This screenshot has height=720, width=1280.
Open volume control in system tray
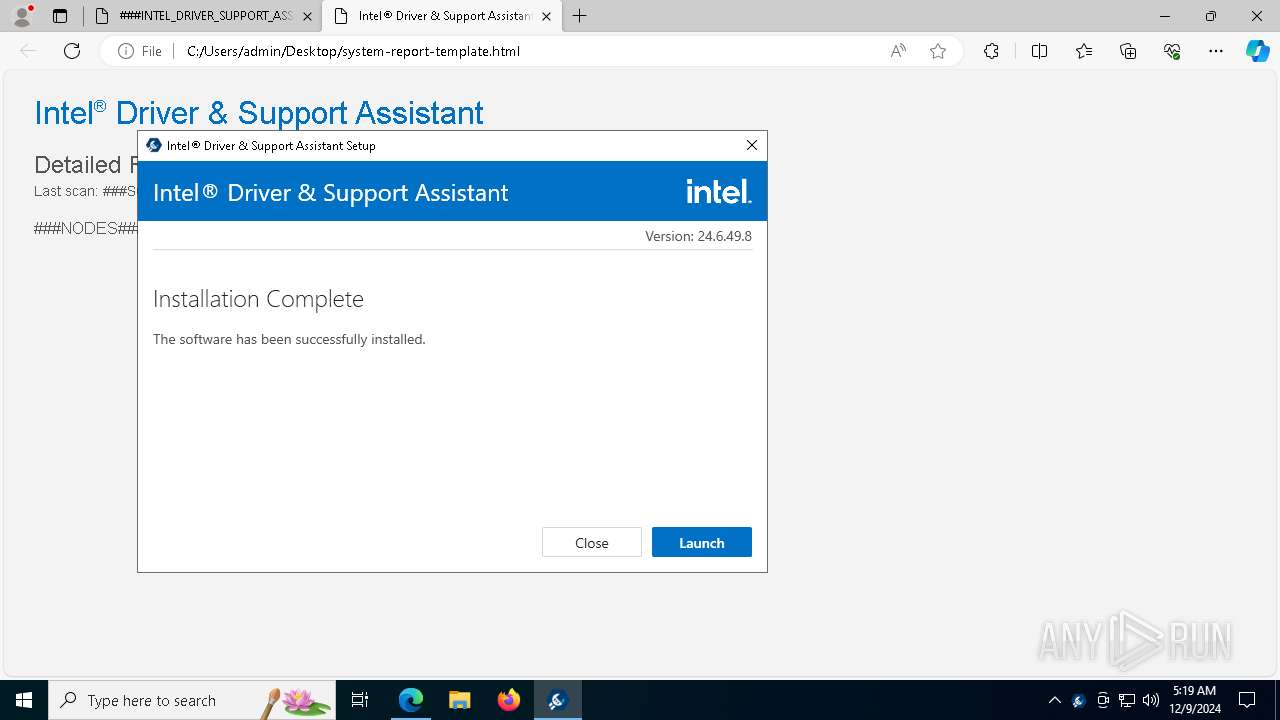1151,700
